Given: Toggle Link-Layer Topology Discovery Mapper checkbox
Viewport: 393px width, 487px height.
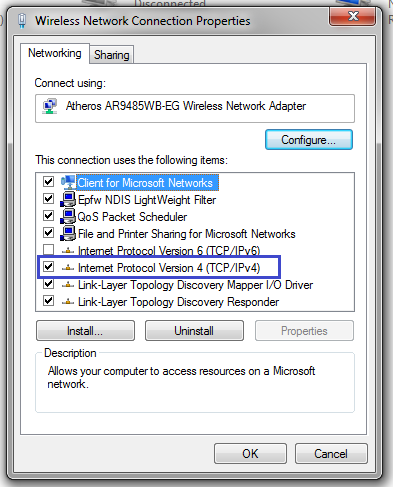Looking at the screenshot, I should [48, 284].
